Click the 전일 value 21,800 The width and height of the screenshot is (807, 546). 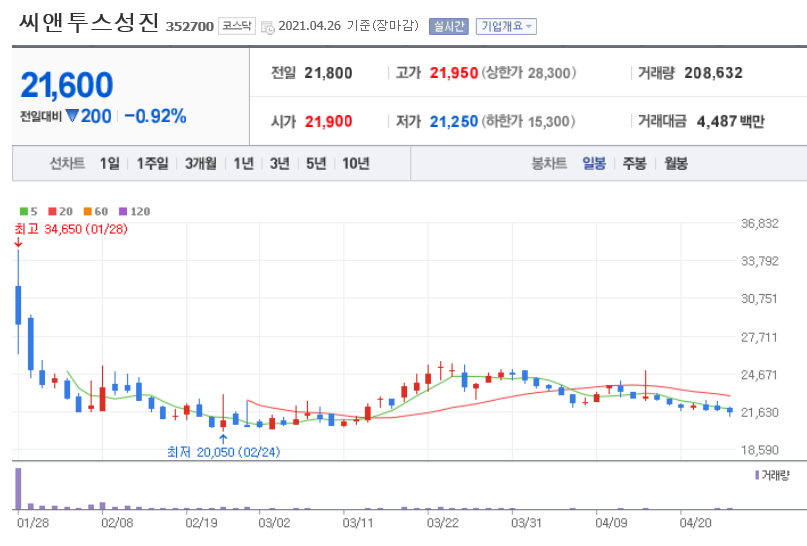coord(328,73)
